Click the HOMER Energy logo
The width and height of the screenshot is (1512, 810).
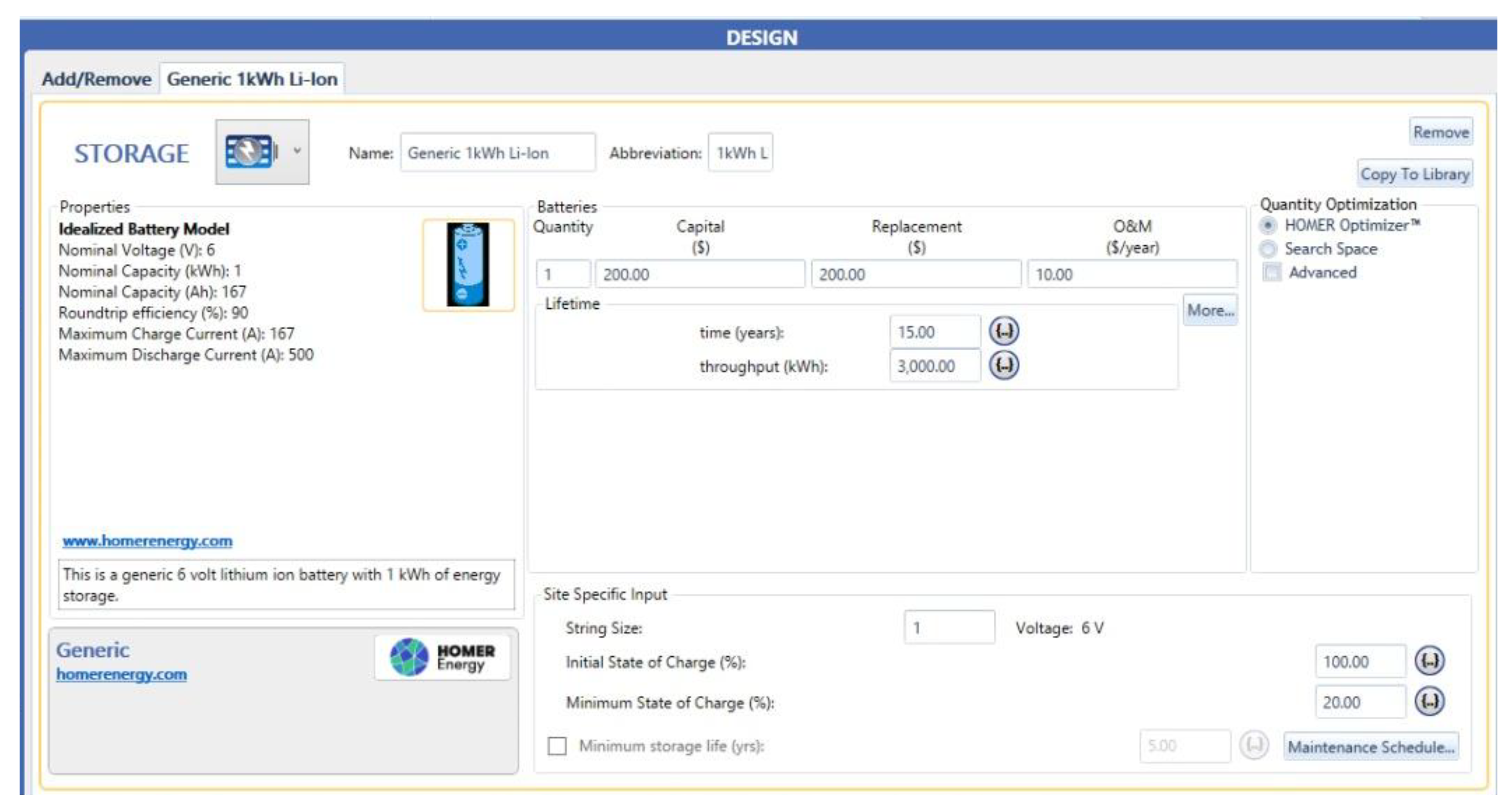tap(442, 657)
